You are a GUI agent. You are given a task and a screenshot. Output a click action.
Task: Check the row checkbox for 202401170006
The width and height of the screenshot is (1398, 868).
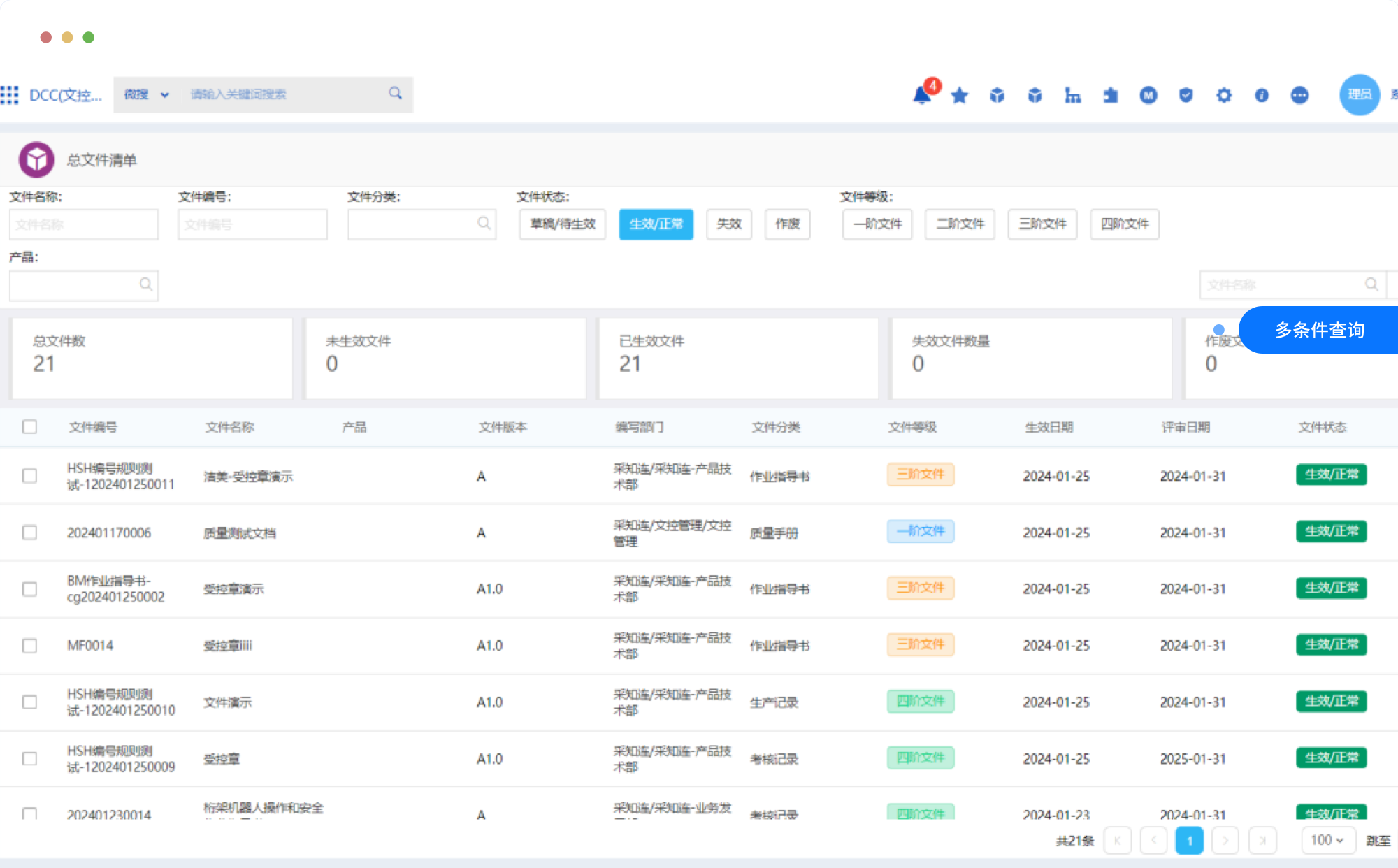click(x=29, y=533)
